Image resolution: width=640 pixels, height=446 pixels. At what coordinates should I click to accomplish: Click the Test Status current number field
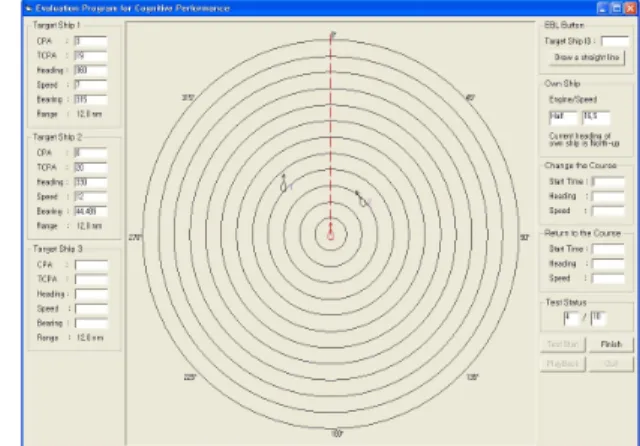(x=571, y=318)
